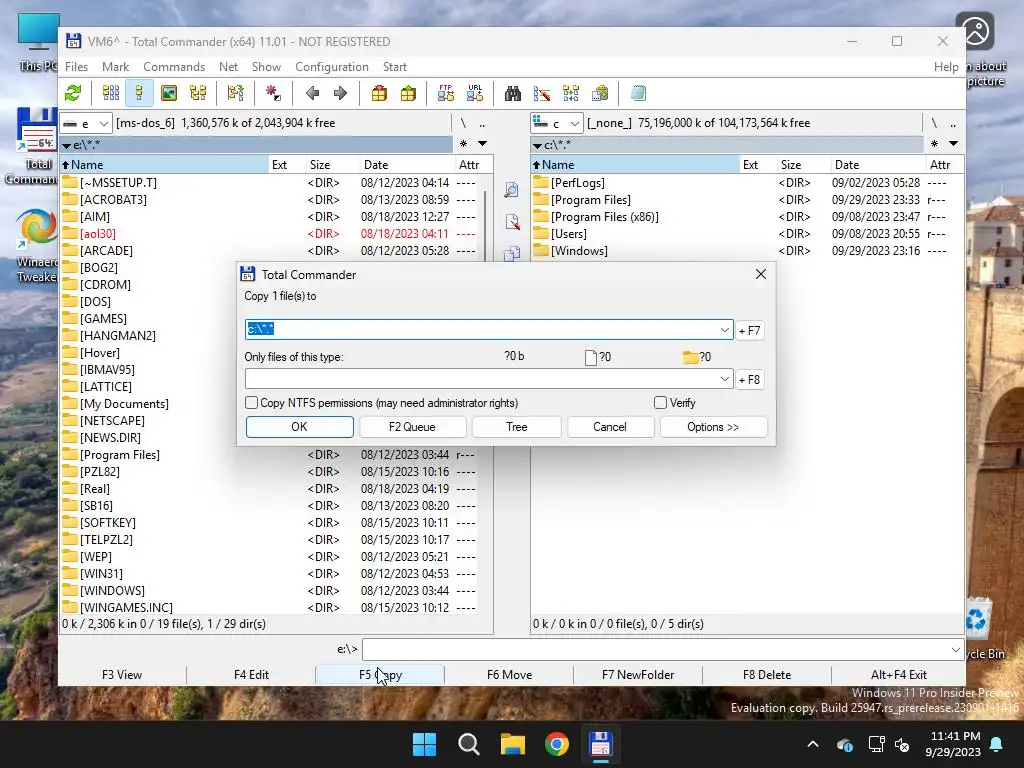The height and width of the screenshot is (768, 1024).
Task: Click the right panel parent directory dots button
Action: click(953, 123)
